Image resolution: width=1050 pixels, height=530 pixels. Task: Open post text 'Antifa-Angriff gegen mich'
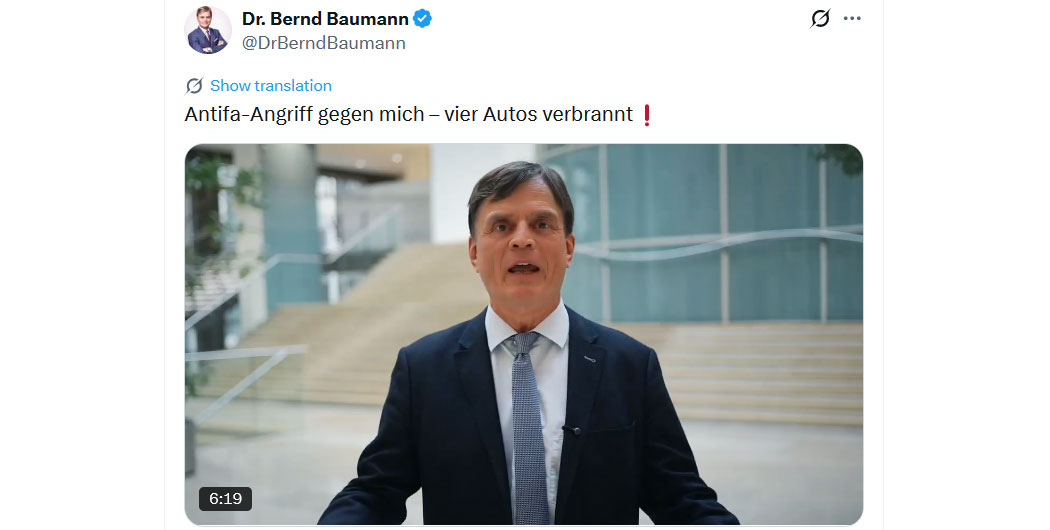coord(304,115)
